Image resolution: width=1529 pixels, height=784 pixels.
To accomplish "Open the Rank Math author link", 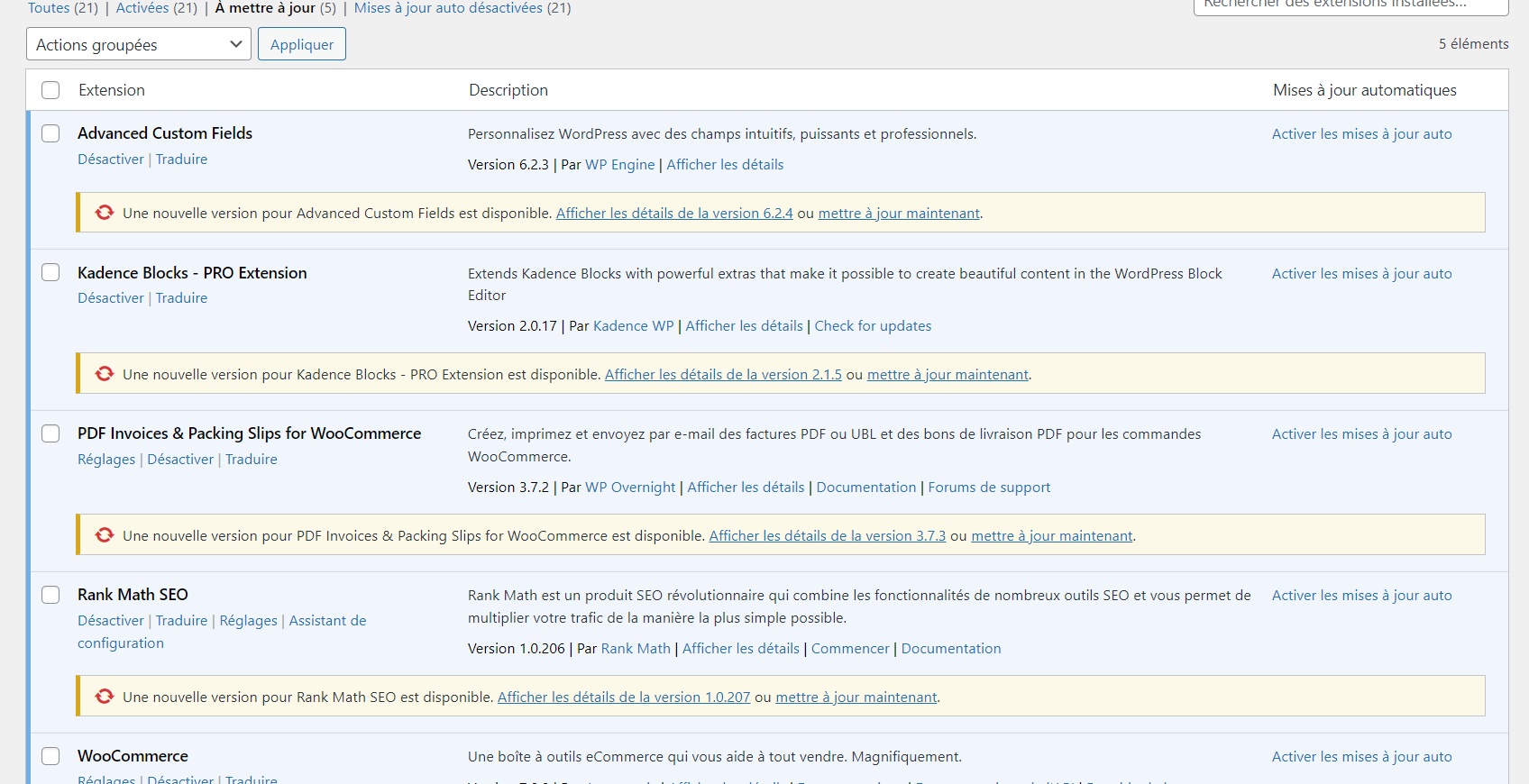I will [636, 648].
